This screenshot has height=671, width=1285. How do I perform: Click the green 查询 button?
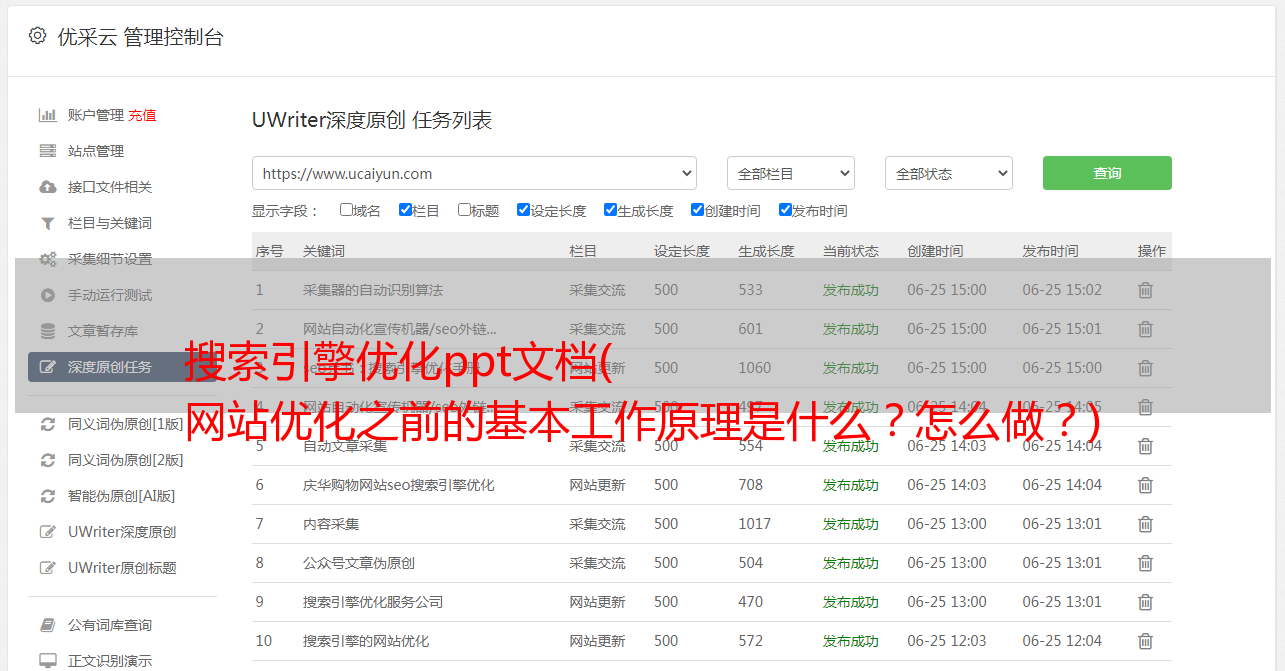1106,173
